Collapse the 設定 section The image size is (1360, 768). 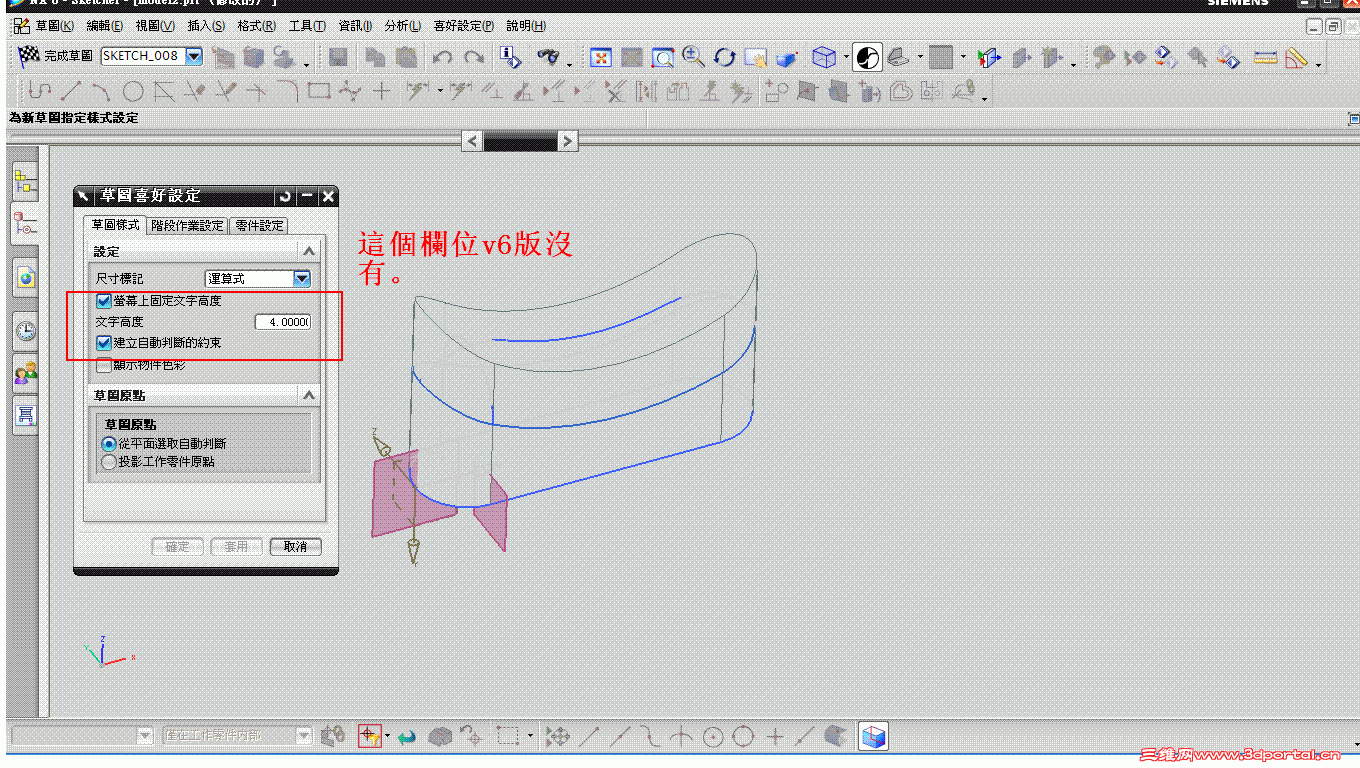[309, 251]
